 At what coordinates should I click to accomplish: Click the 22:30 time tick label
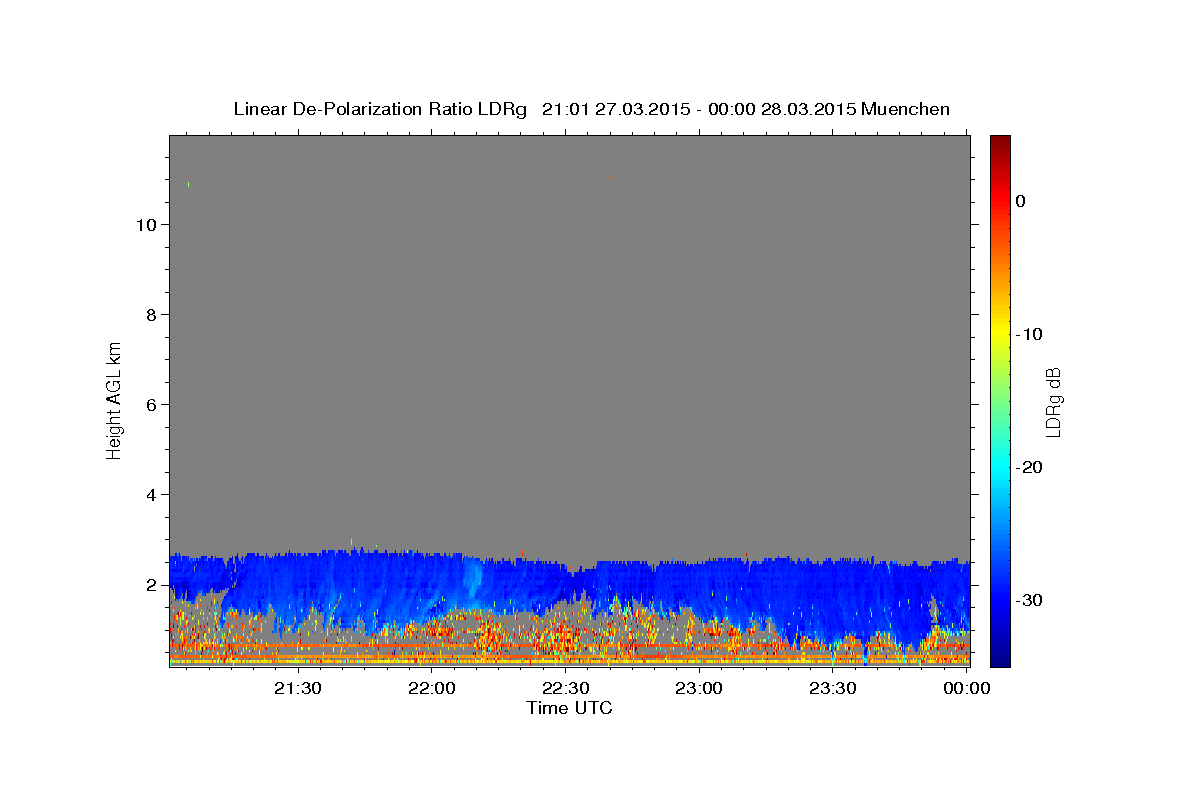[x=565, y=688]
